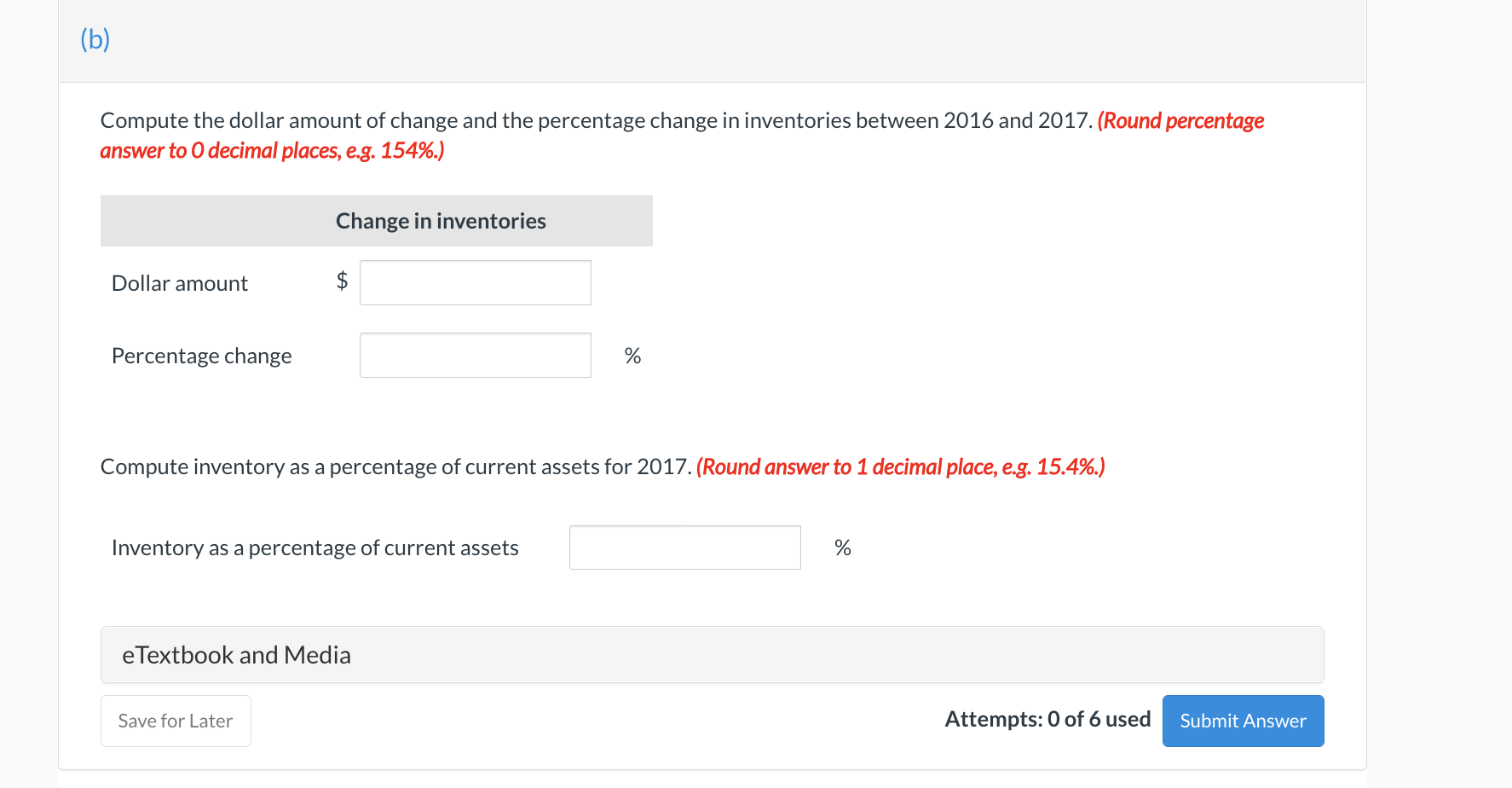This screenshot has width=1512, height=788.
Task: Click the Percentage change row label
Action: 201,355
